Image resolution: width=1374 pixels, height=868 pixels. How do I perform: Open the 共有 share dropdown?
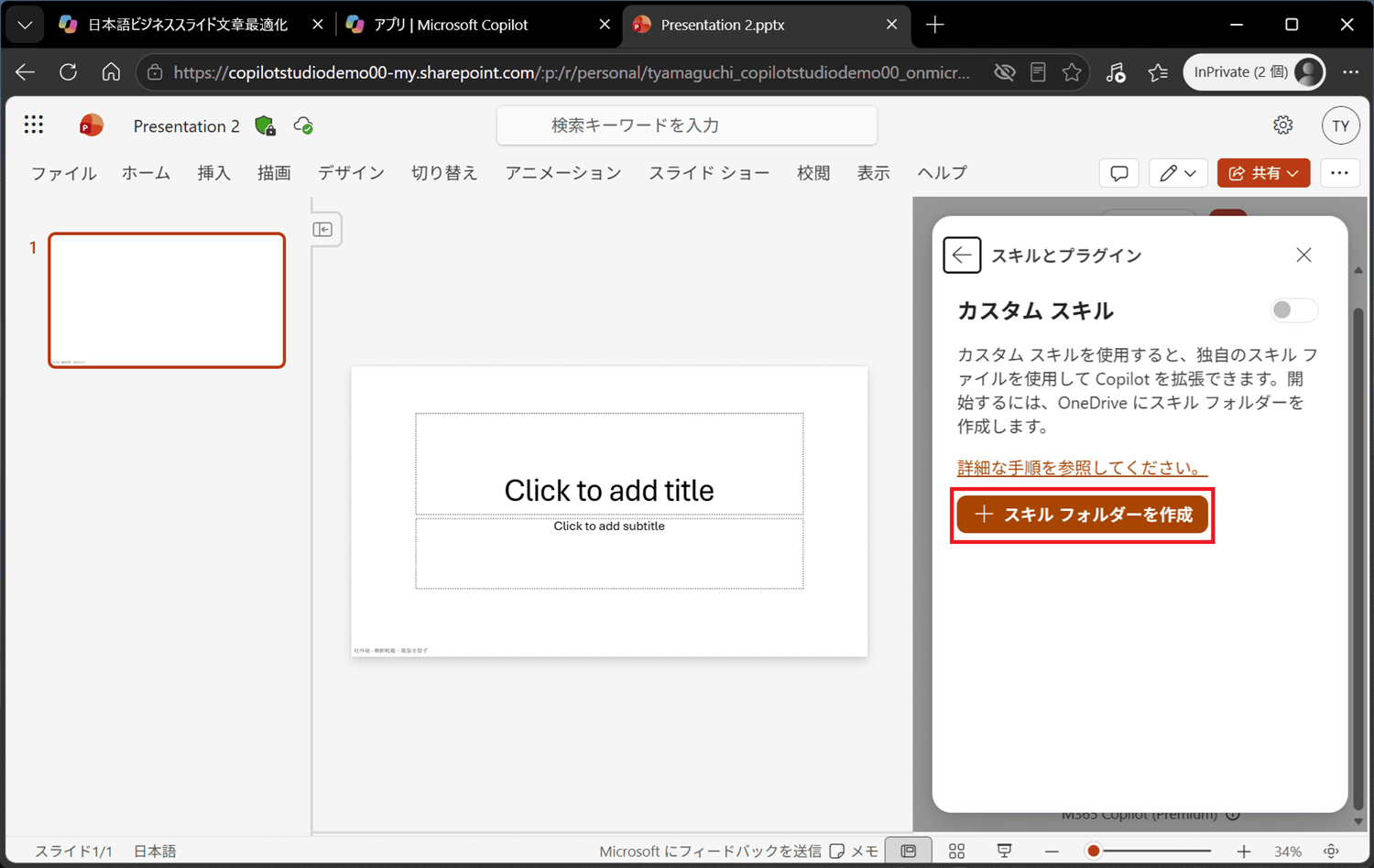1263,173
